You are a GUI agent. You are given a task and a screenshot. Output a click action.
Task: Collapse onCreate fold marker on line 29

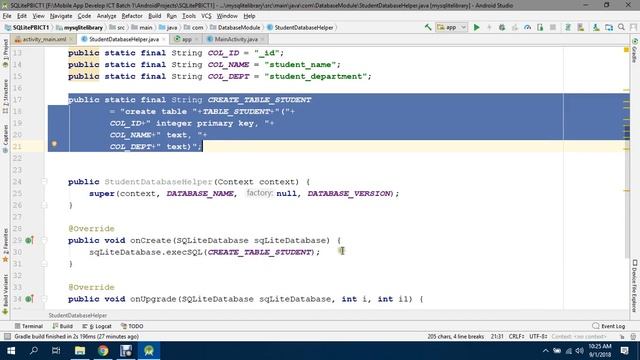point(44,240)
